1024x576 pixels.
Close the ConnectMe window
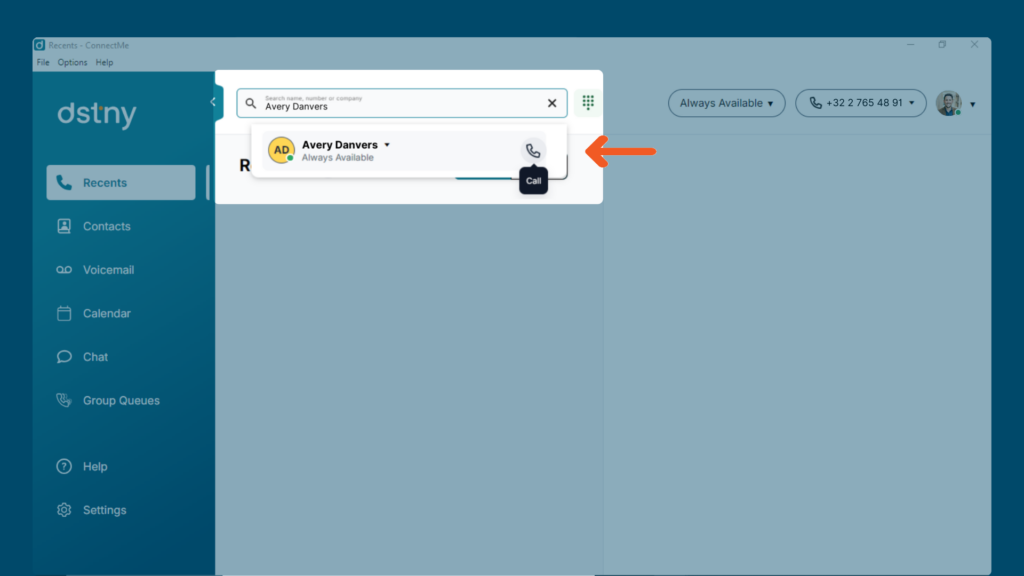pos(974,44)
